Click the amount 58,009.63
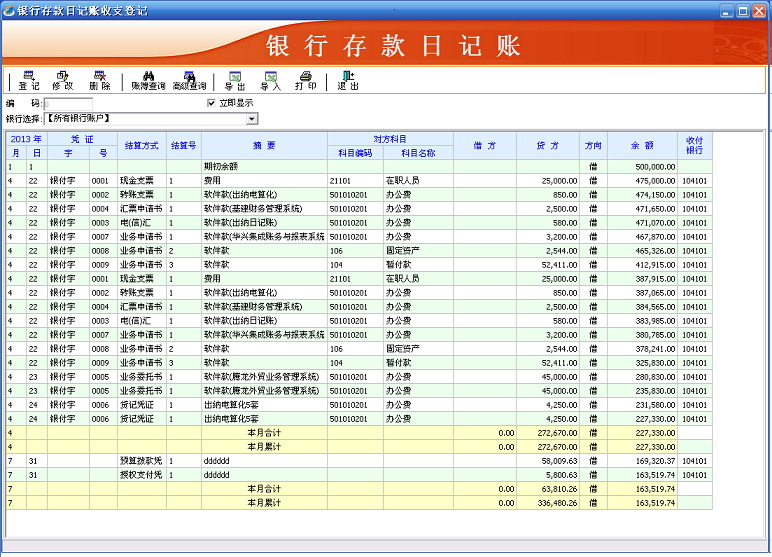Viewport: 772px width, 557px height. coord(548,461)
